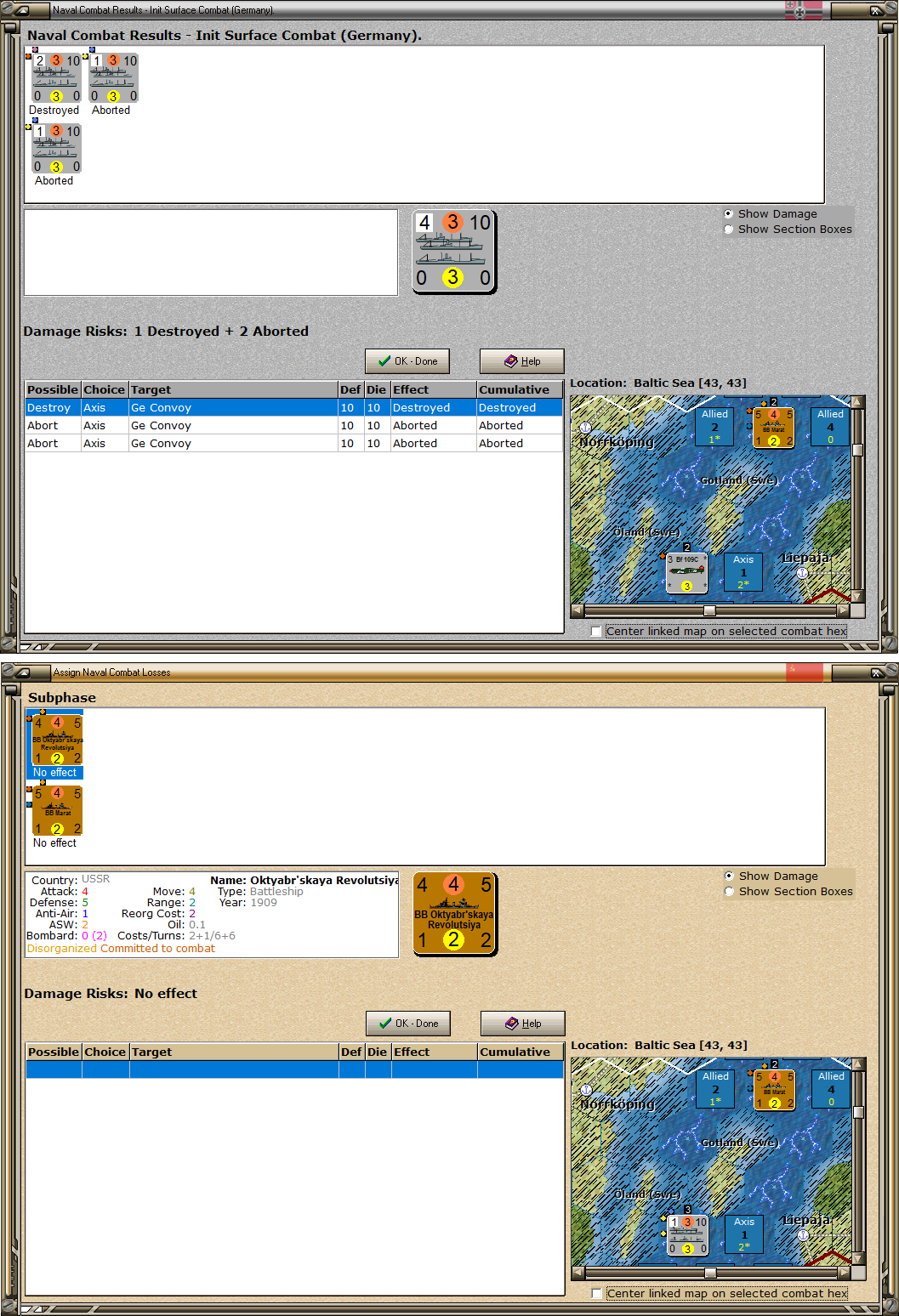Select Show Damage in the Combat Results window

(x=728, y=214)
